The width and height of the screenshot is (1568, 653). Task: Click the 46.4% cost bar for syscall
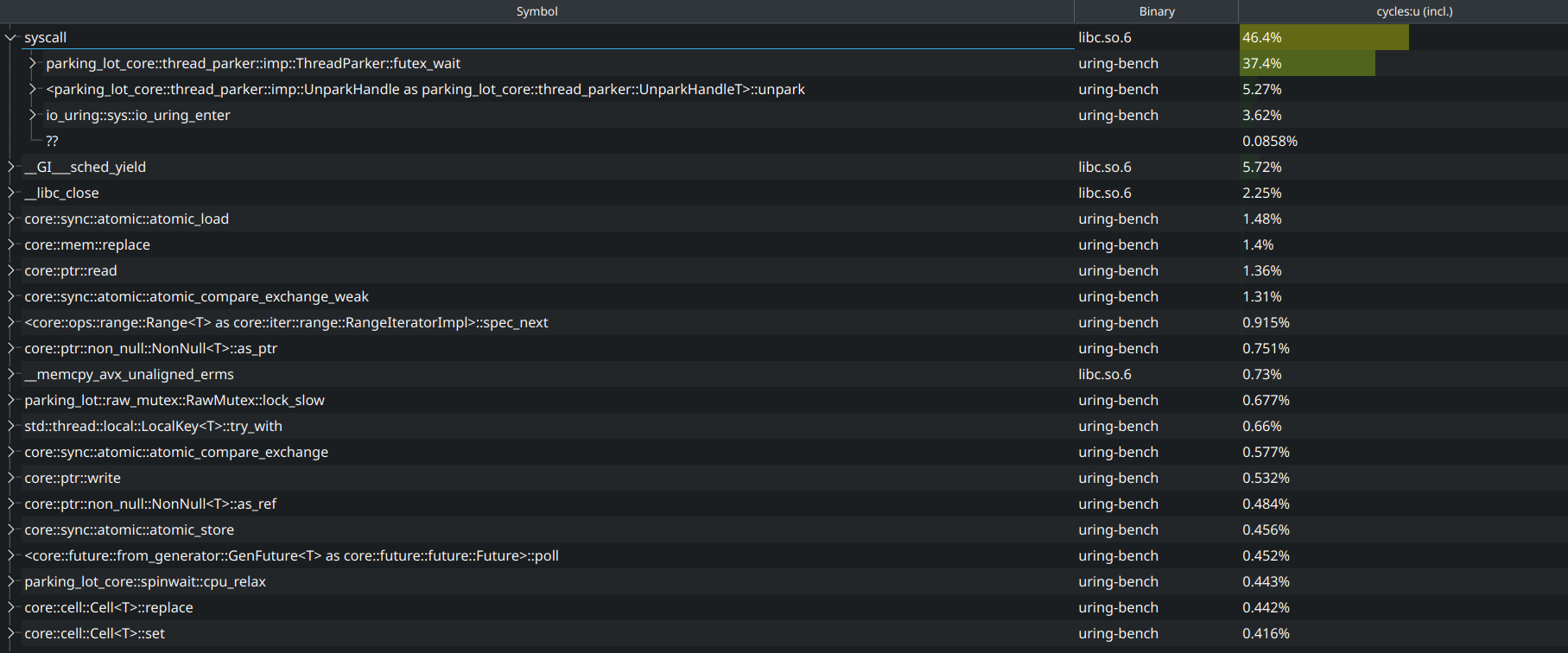tap(1324, 37)
